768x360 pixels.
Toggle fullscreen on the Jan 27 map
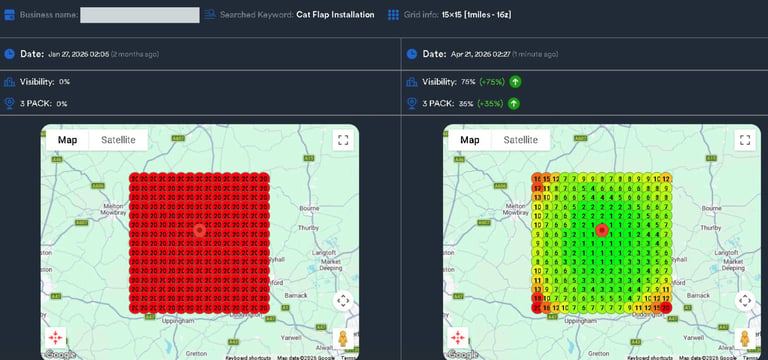click(x=343, y=140)
